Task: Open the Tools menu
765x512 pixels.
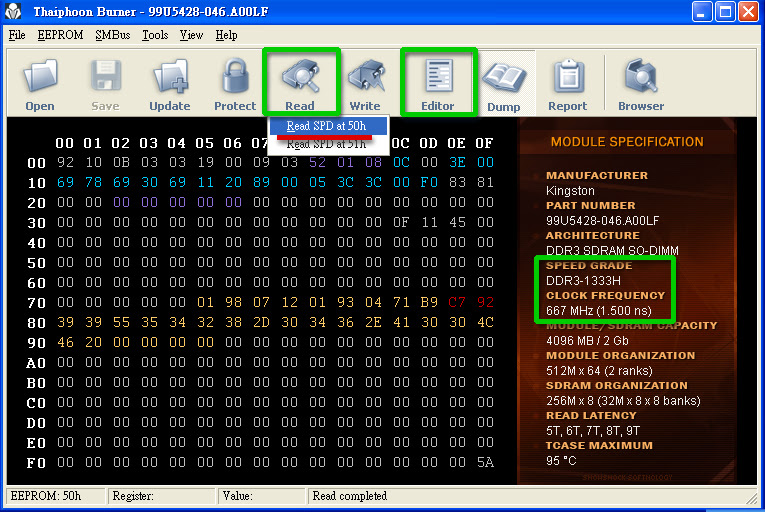Action: click(155, 35)
